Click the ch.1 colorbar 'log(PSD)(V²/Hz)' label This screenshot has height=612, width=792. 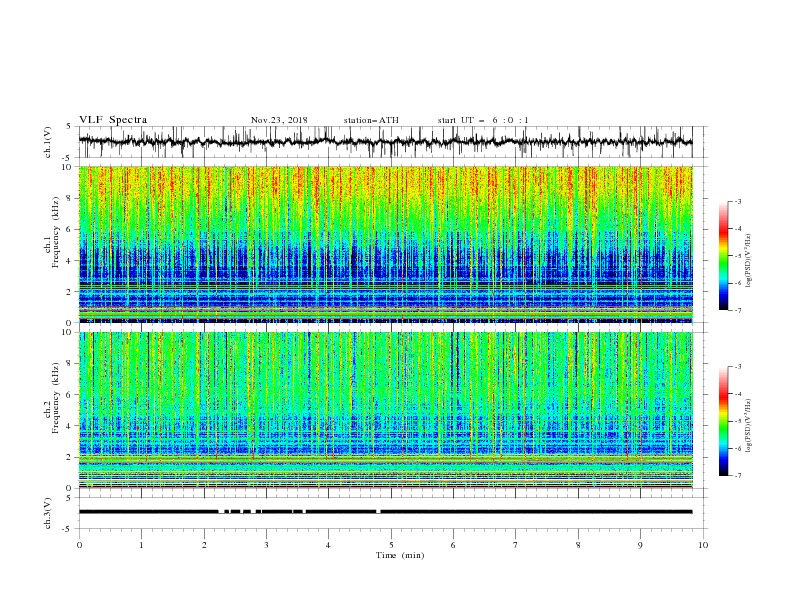tap(749, 261)
